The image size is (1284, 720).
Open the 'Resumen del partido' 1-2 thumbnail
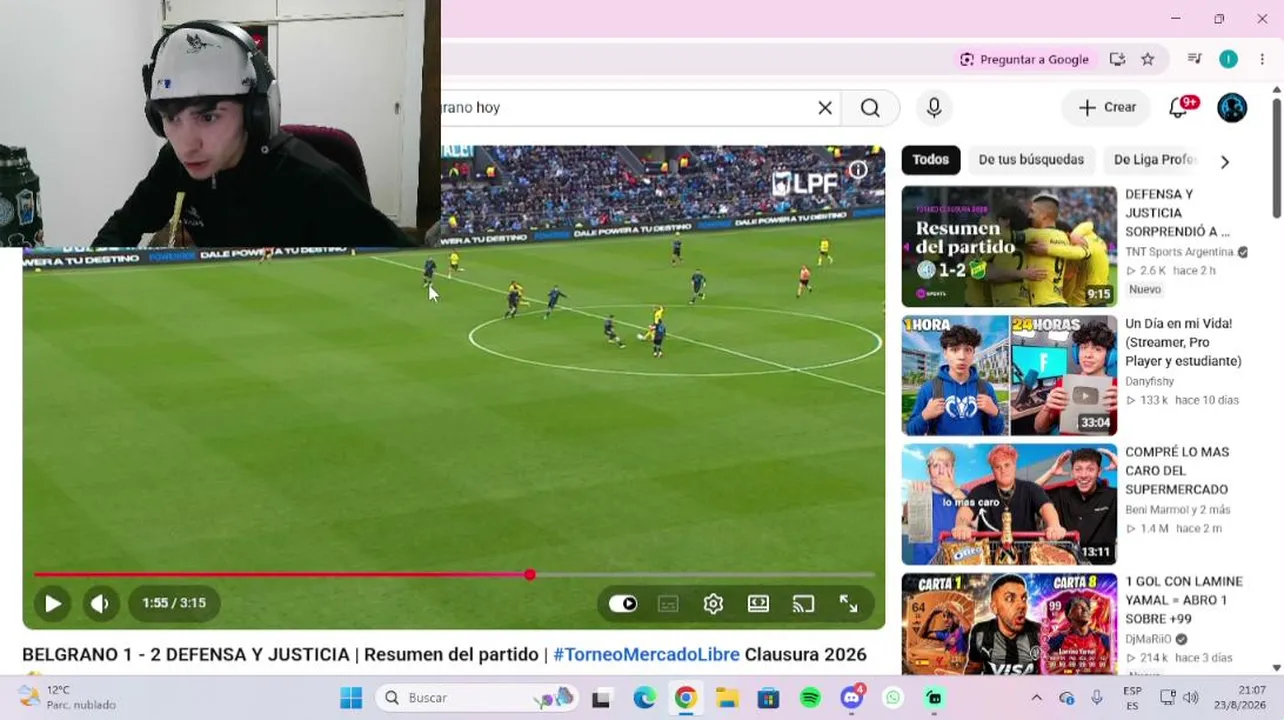(1009, 246)
